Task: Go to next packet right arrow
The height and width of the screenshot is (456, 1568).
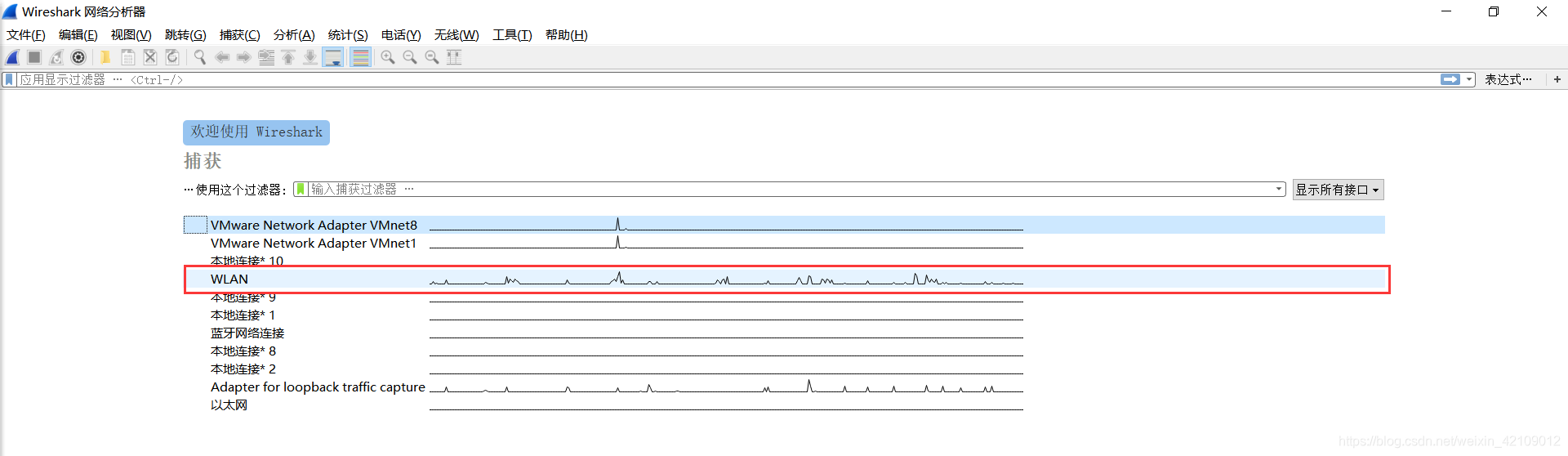Action: [x=243, y=57]
